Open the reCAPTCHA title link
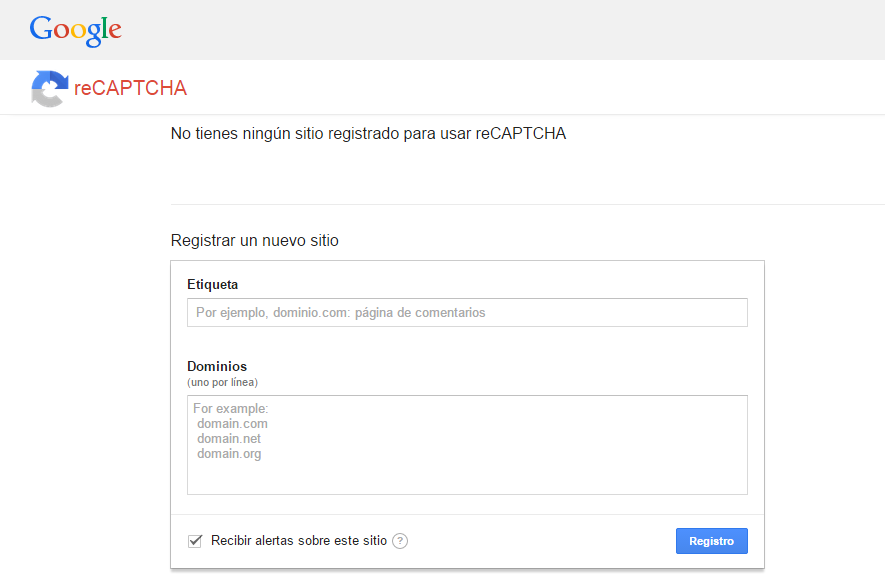The height and width of the screenshot is (583, 885). (x=130, y=88)
